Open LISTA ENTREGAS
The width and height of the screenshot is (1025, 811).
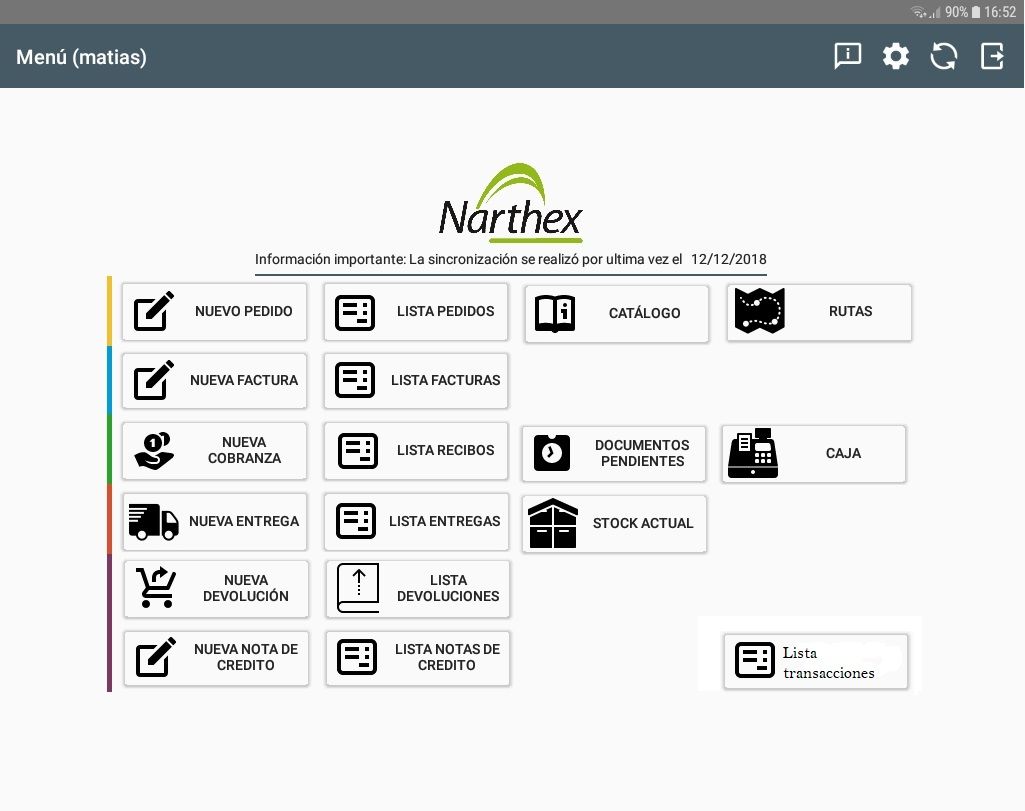point(416,521)
